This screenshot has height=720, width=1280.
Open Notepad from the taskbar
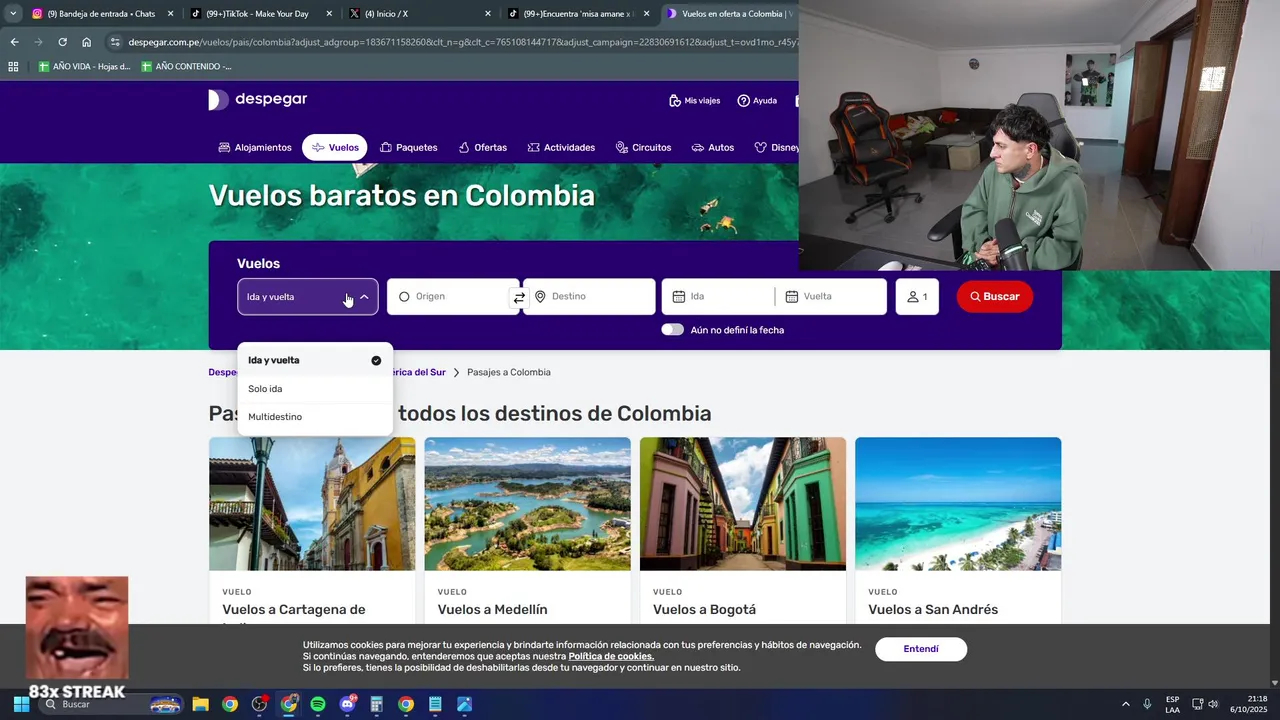(x=435, y=704)
